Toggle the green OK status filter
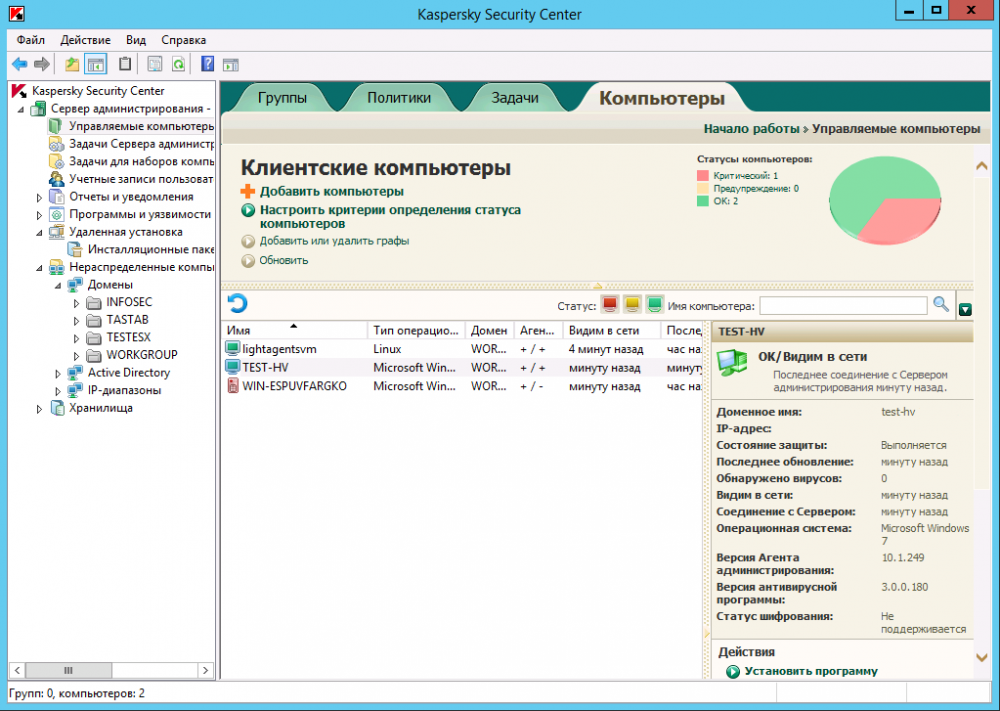Image resolution: width=1000 pixels, height=711 pixels. (x=654, y=305)
